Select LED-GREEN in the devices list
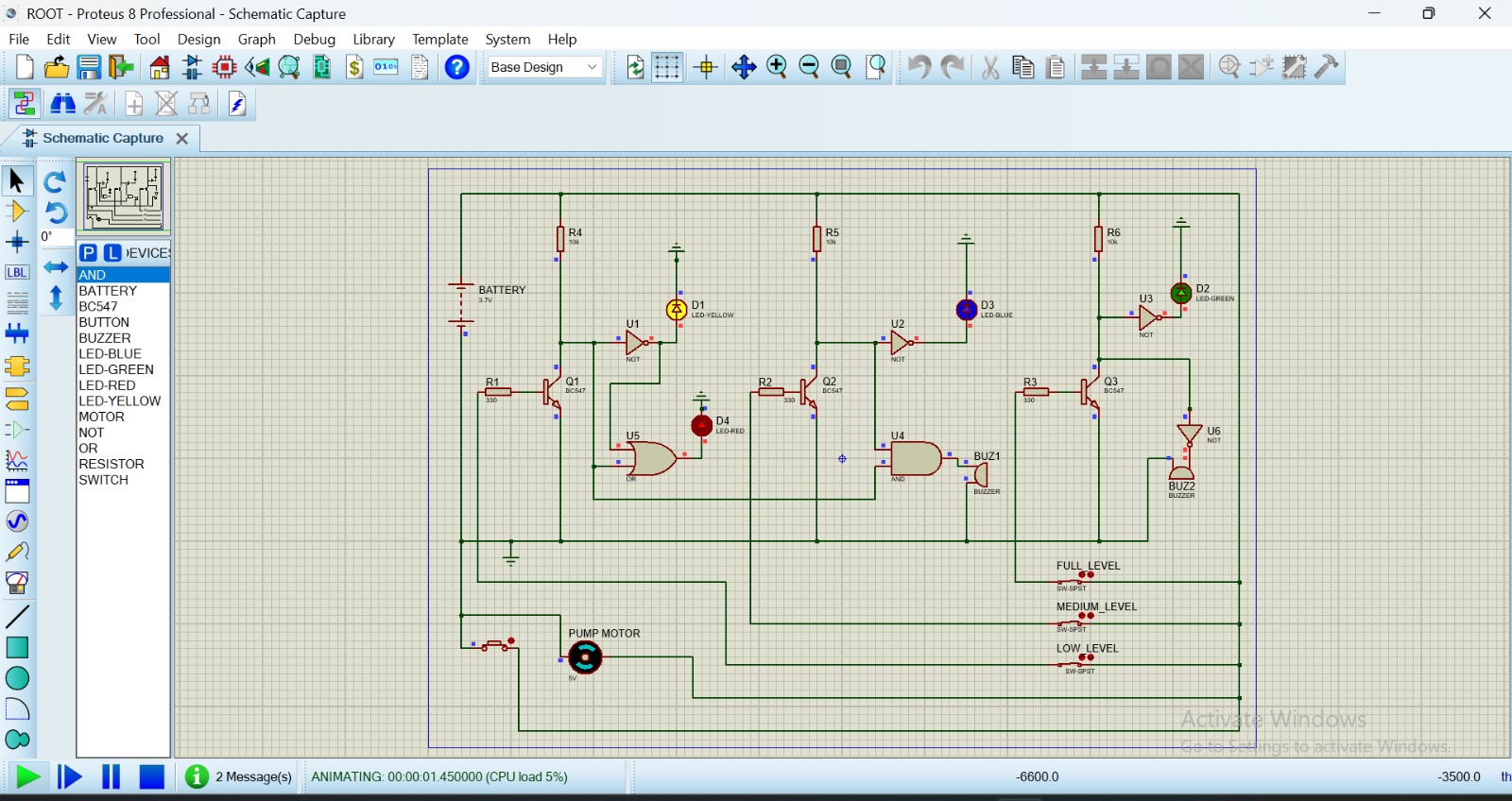The height and width of the screenshot is (801, 1512). click(123, 369)
